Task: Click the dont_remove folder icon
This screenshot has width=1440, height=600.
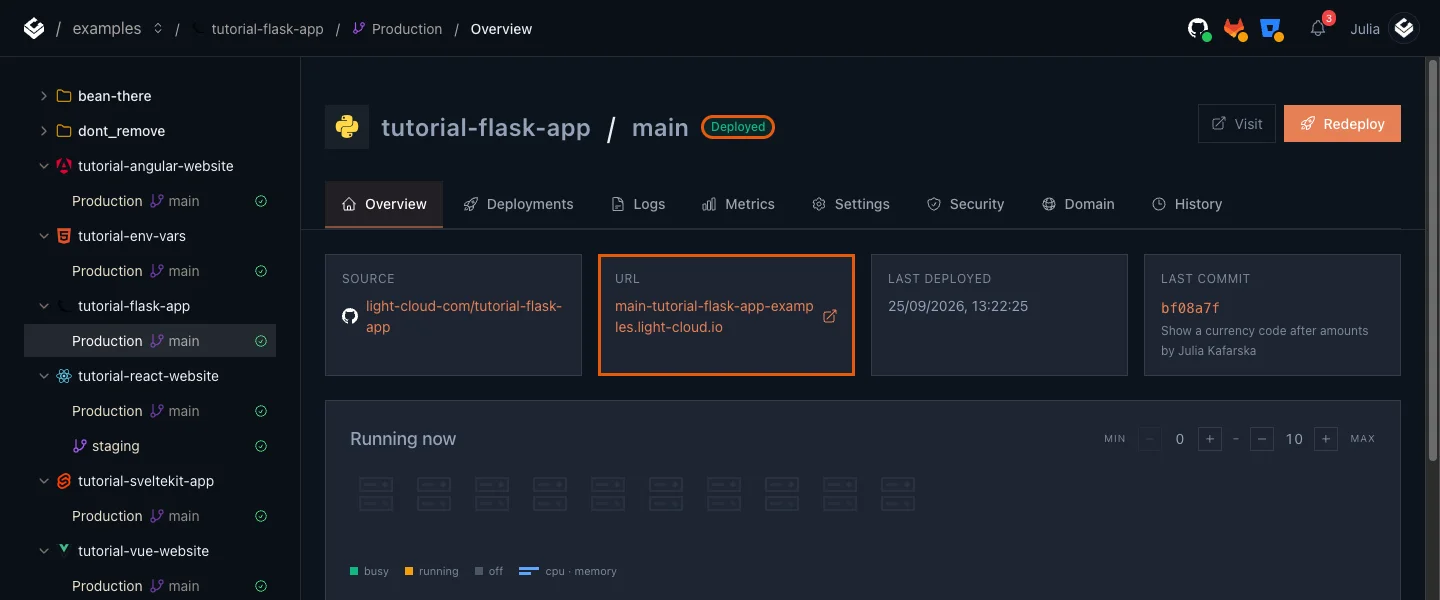Action: [x=64, y=131]
